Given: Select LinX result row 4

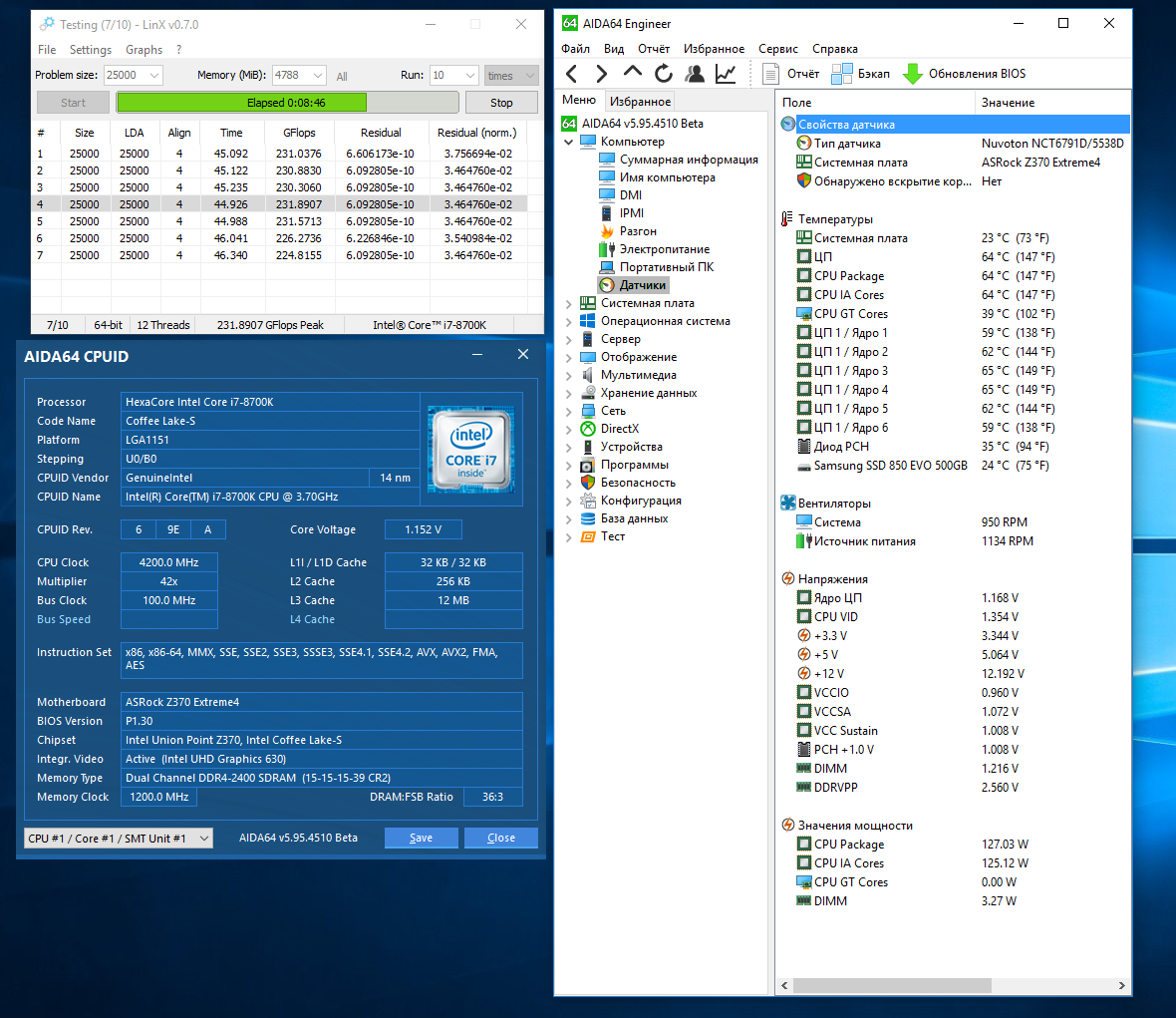Looking at the screenshot, I should (279, 204).
